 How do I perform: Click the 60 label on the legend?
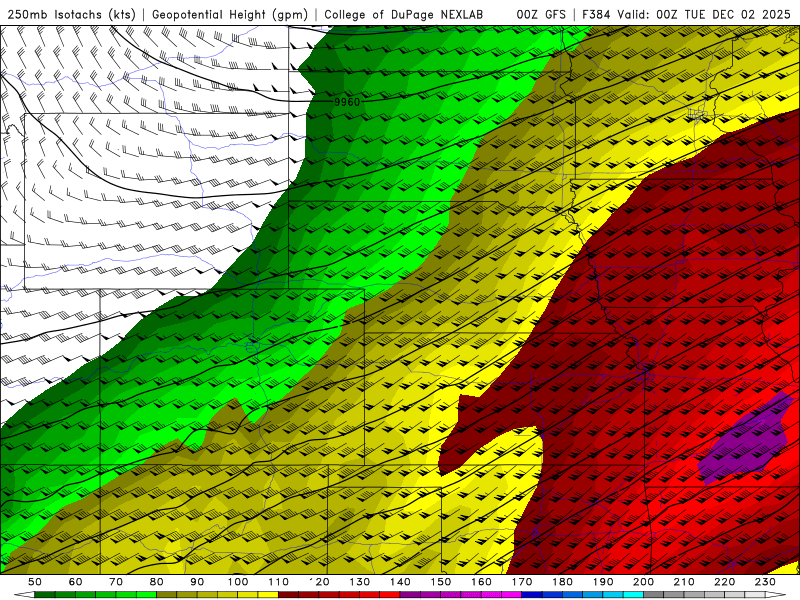click(x=75, y=582)
